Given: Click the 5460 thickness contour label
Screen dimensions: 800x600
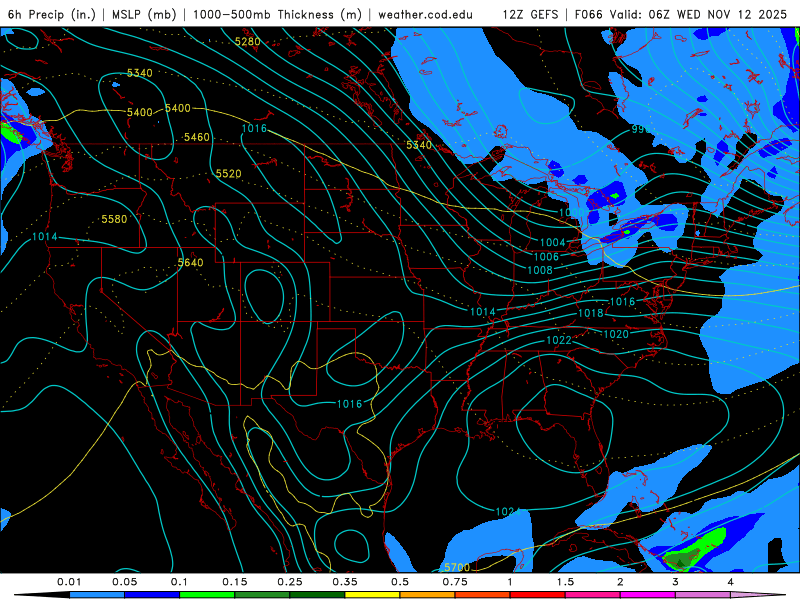Looking at the screenshot, I should [196, 137].
